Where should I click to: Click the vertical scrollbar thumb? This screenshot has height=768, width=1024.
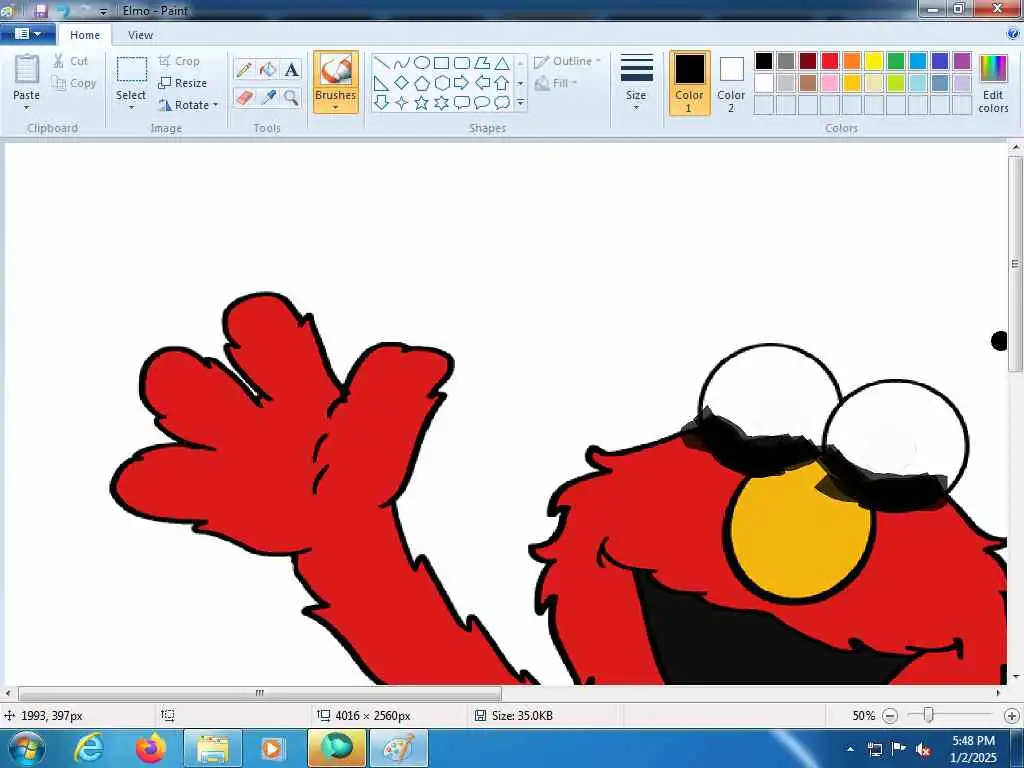(x=1015, y=263)
